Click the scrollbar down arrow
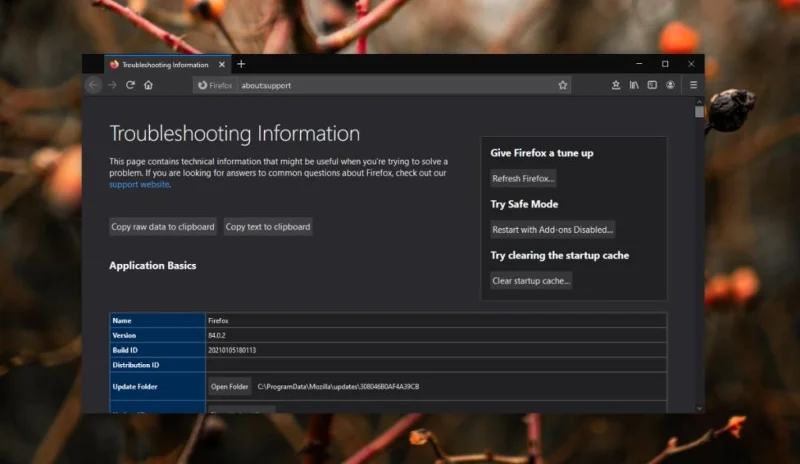800x464 pixels. tap(699, 408)
